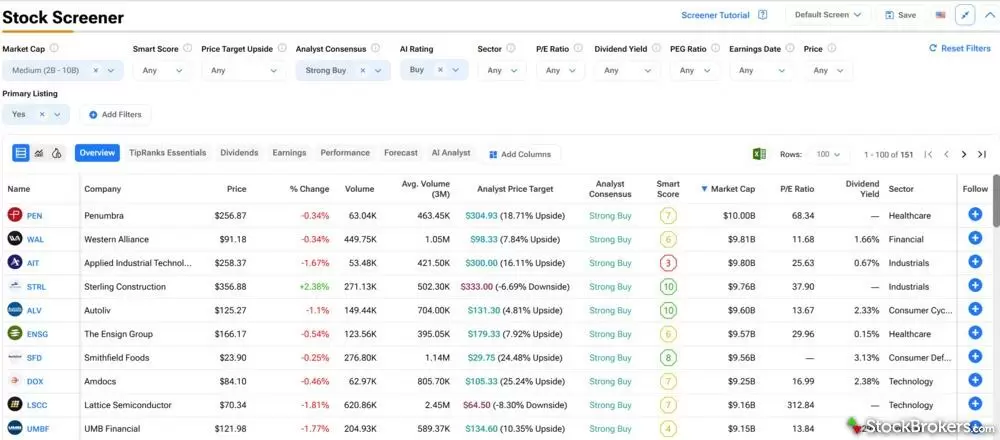
Task: Click the Save screen button
Action: pyautogui.click(x=901, y=15)
